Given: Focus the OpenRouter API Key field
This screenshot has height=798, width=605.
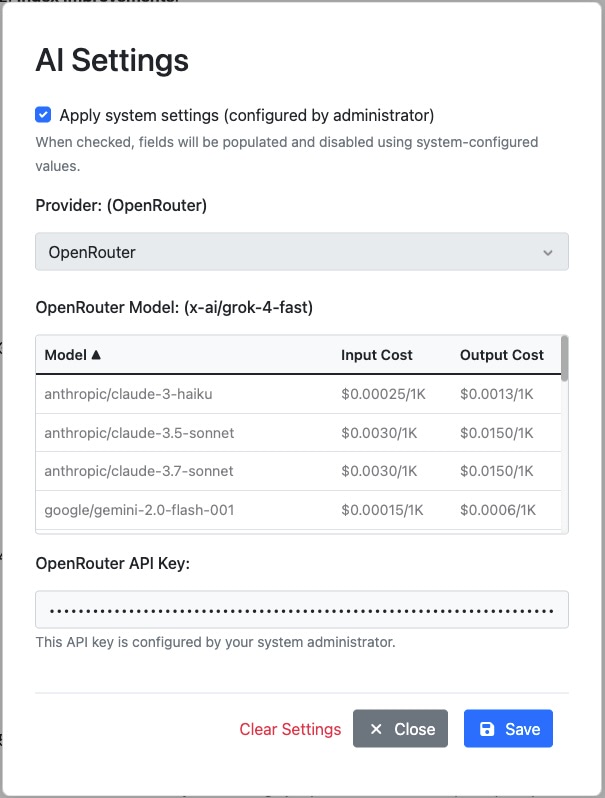Looking at the screenshot, I should pos(301,609).
